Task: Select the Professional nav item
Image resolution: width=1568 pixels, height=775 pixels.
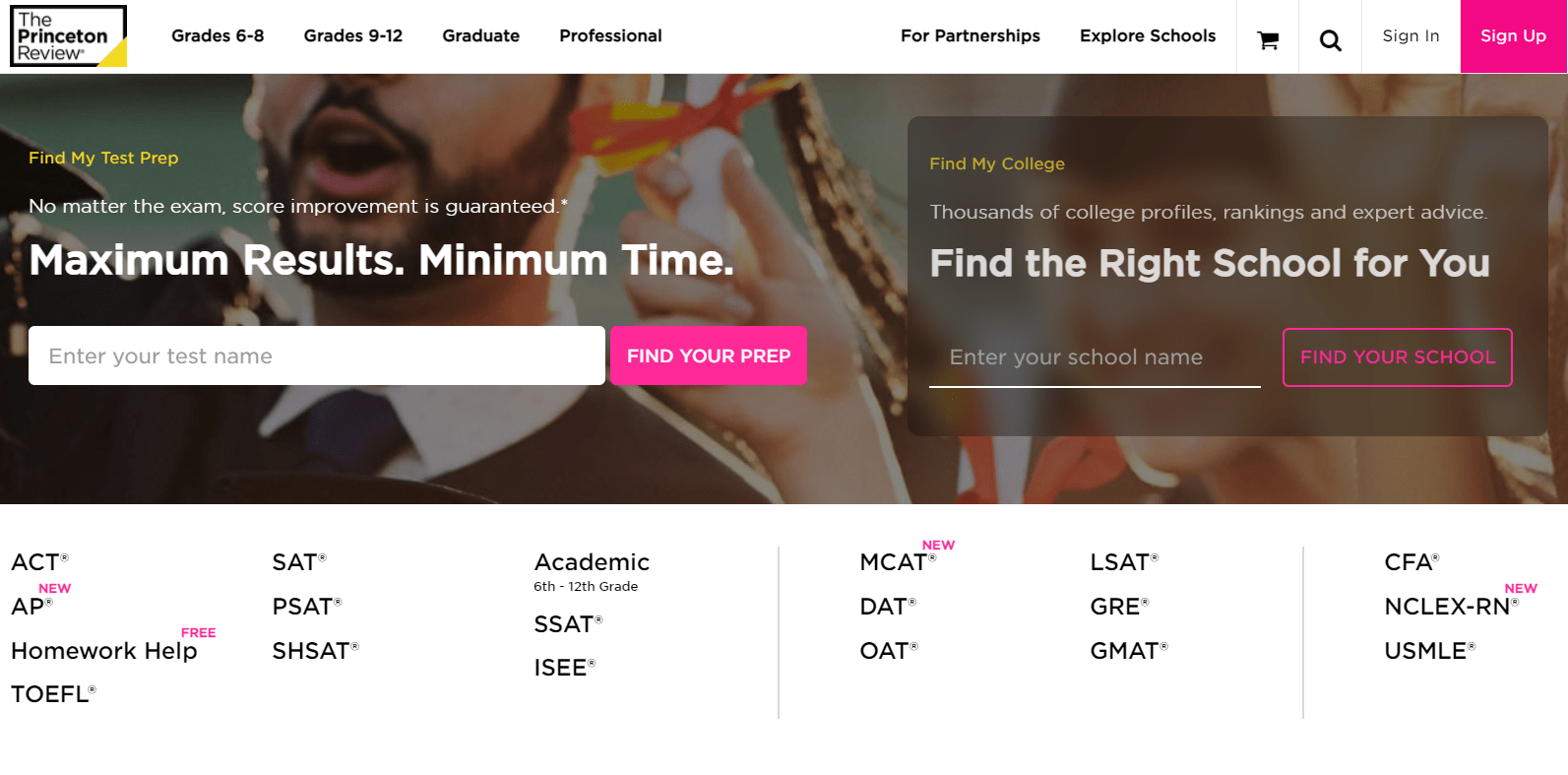Action: [x=610, y=35]
